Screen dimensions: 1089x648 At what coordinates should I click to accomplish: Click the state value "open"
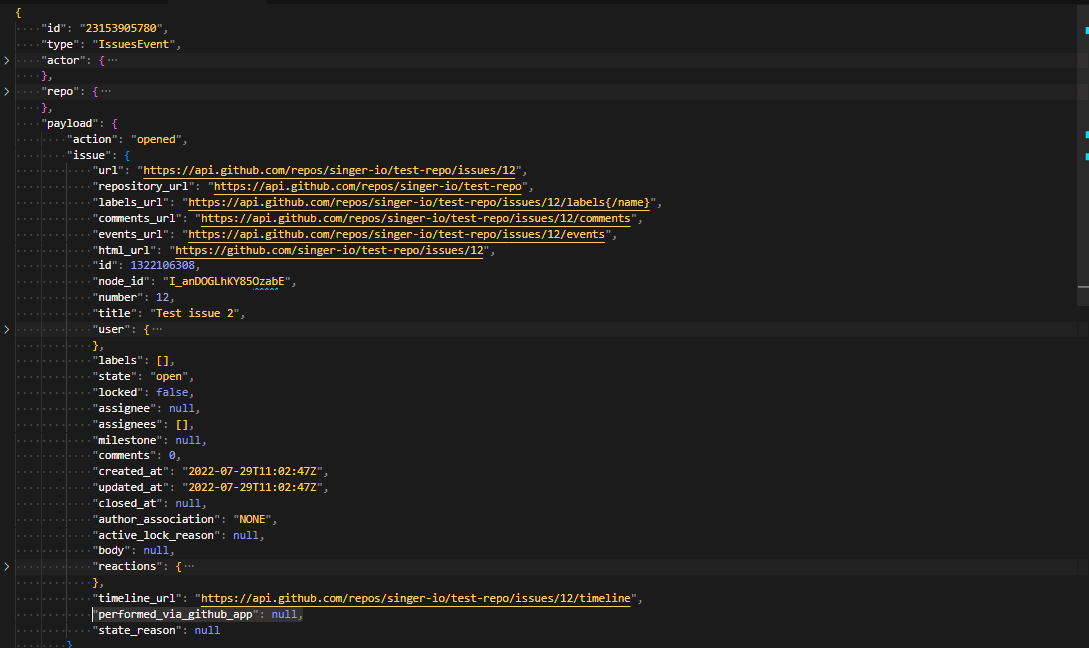coord(169,376)
